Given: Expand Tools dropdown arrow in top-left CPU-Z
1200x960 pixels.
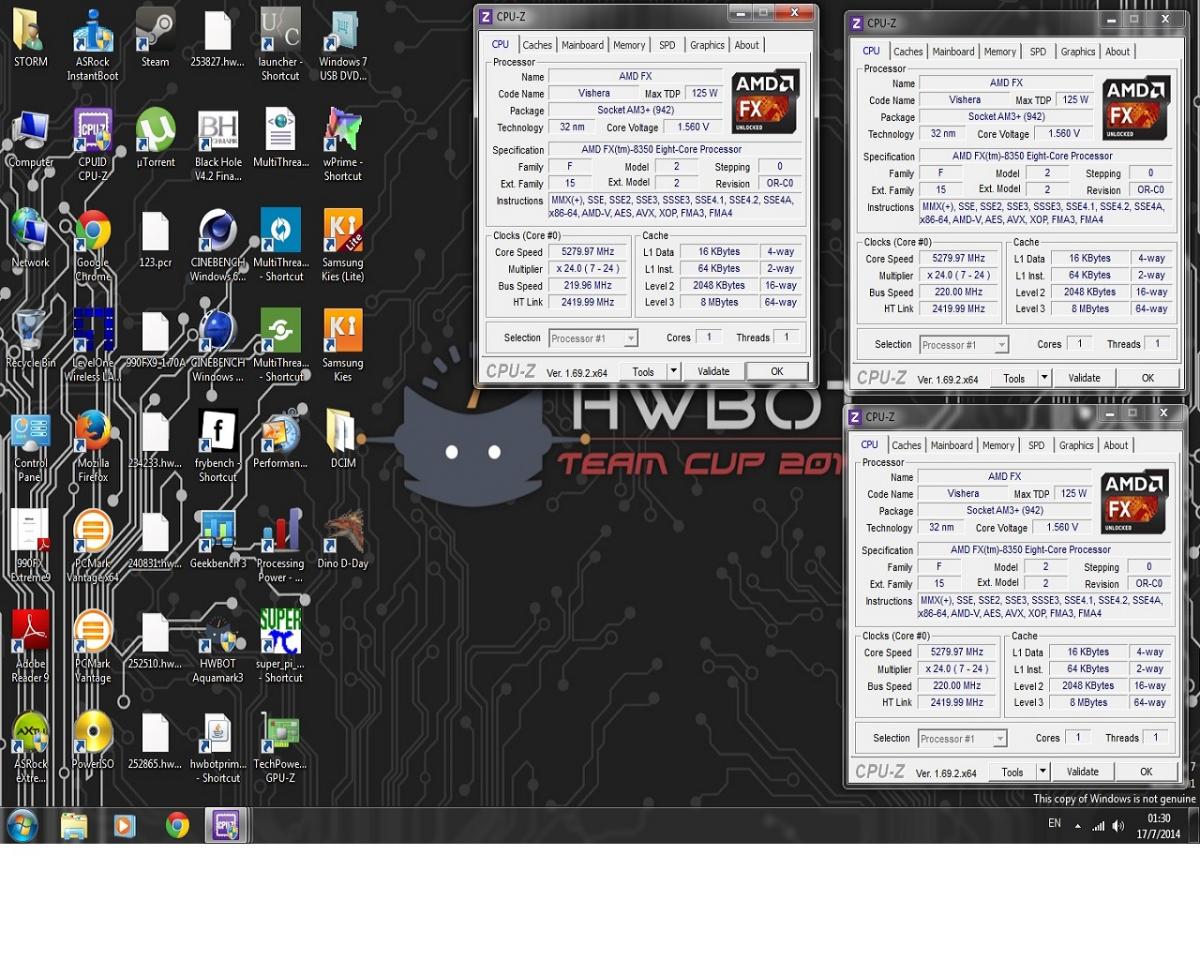Looking at the screenshot, I should [673, 371].
